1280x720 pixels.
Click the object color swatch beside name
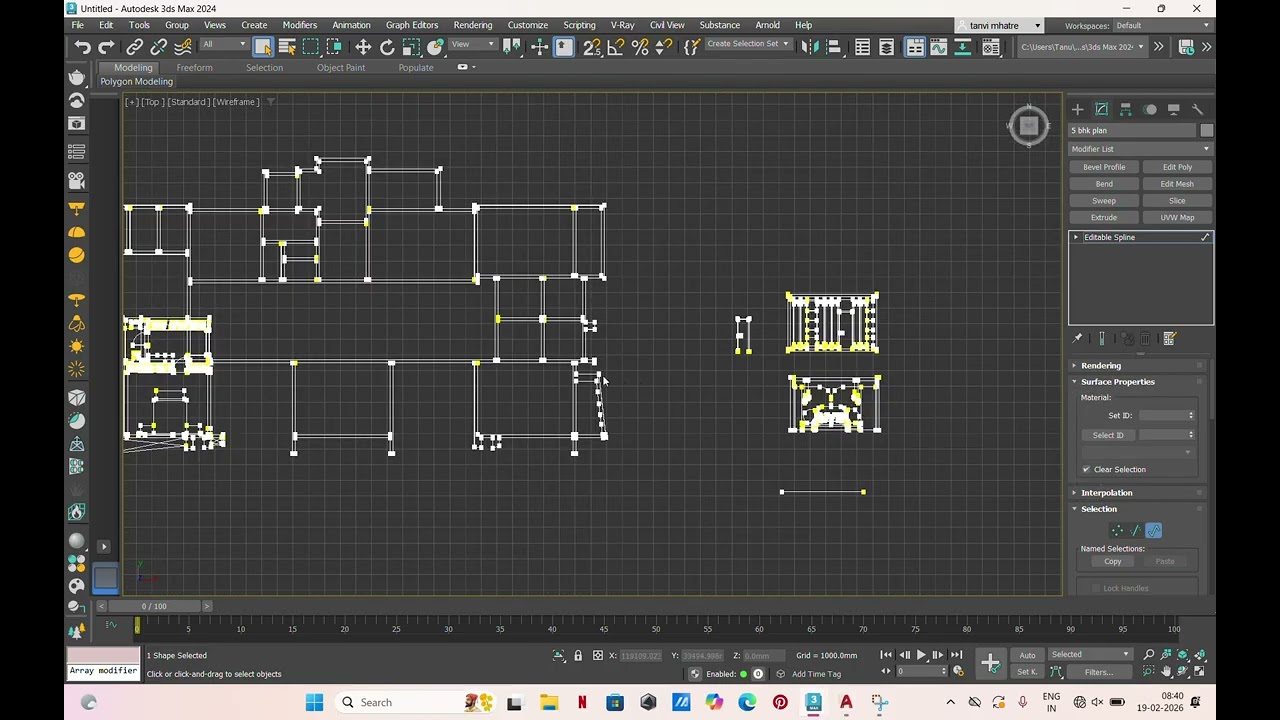tap(1207, 130)
